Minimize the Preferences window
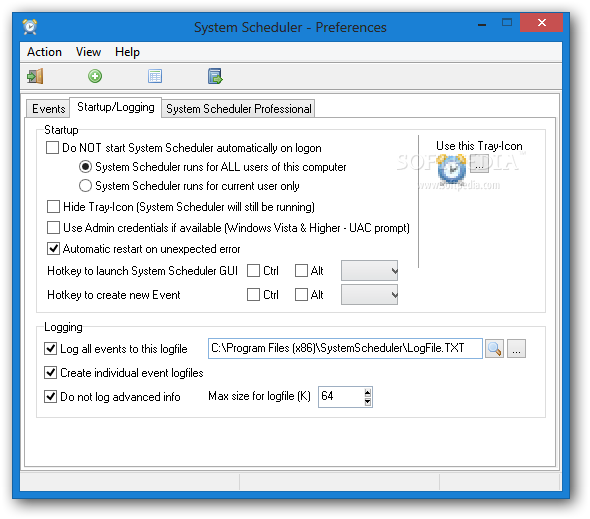Viewport: 590px width, 519px height. [482, 25]
